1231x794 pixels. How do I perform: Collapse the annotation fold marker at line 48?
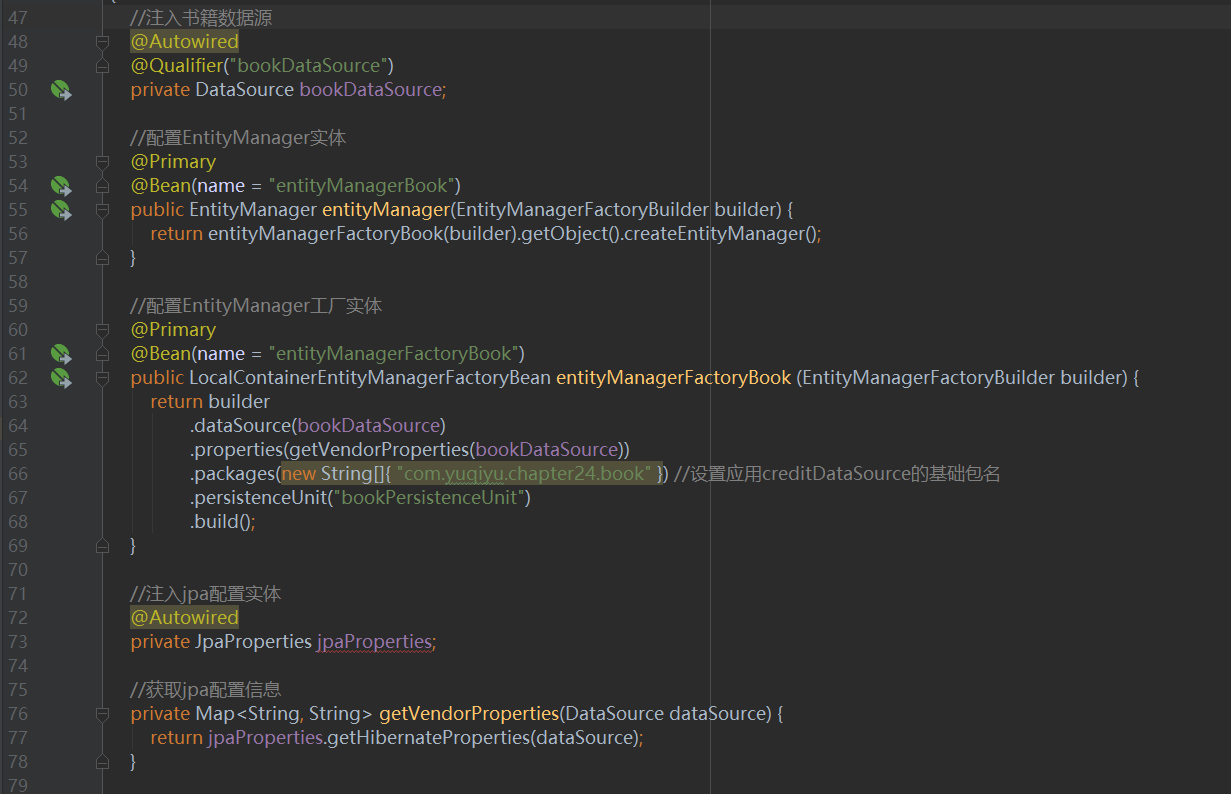pos(102,42)
